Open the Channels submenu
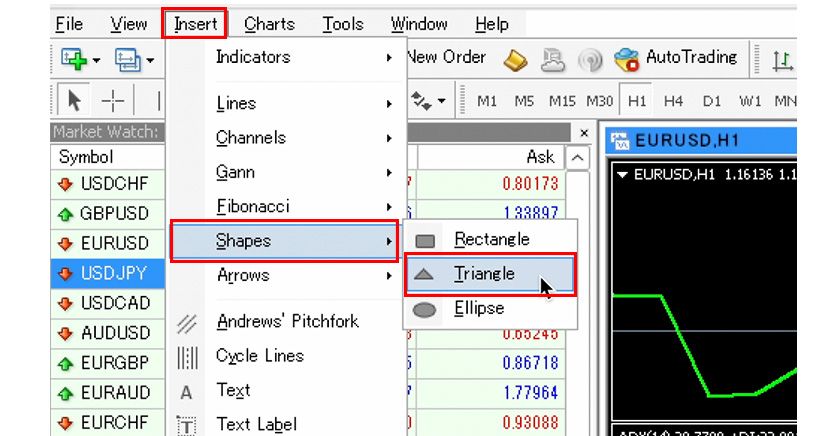840x436 pixels. click(x=287, y=138)
